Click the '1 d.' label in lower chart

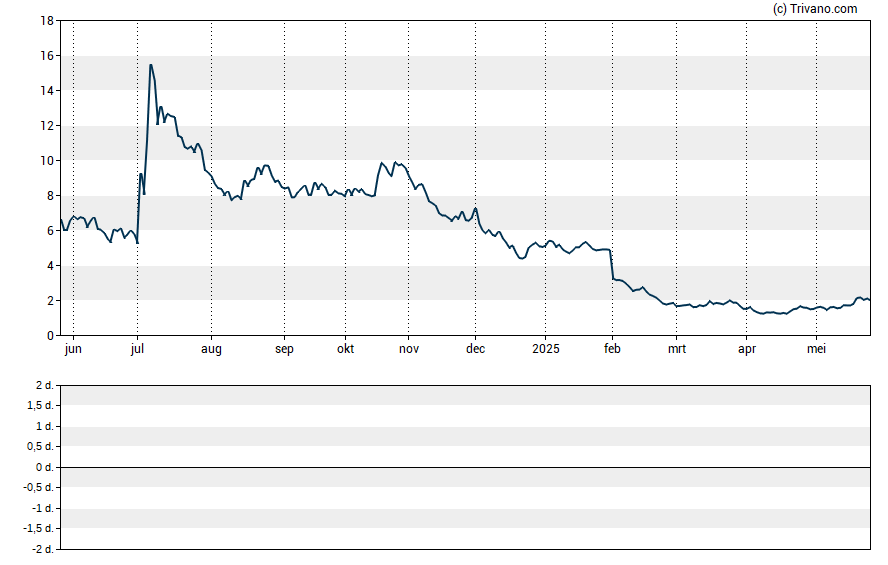pos(44,426)
